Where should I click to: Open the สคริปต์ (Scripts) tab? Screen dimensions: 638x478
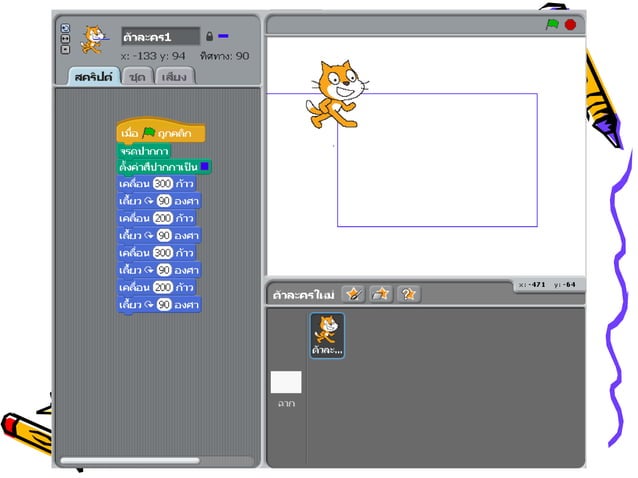(94, 76)
